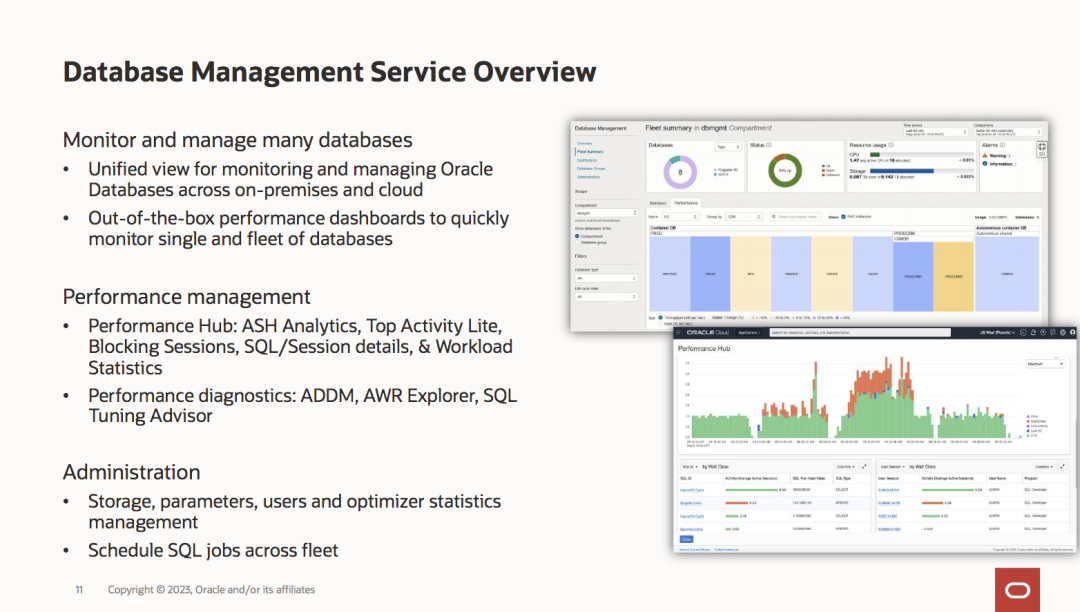Open Columns dropdown in SQL ID table
1080x612 pixels.
tap(845, 467)
